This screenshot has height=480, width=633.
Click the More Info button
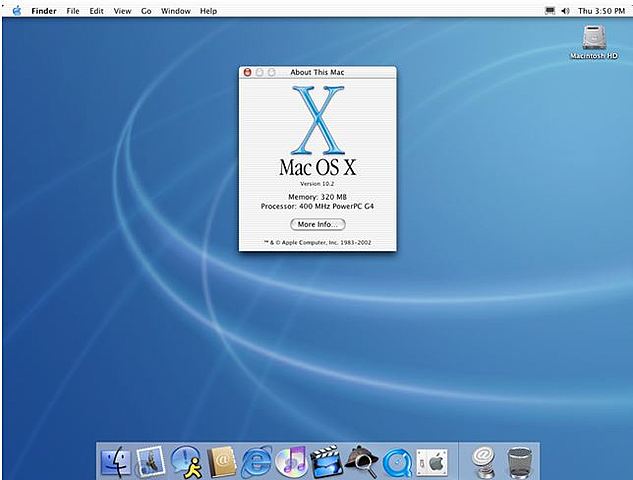[318, 224]
